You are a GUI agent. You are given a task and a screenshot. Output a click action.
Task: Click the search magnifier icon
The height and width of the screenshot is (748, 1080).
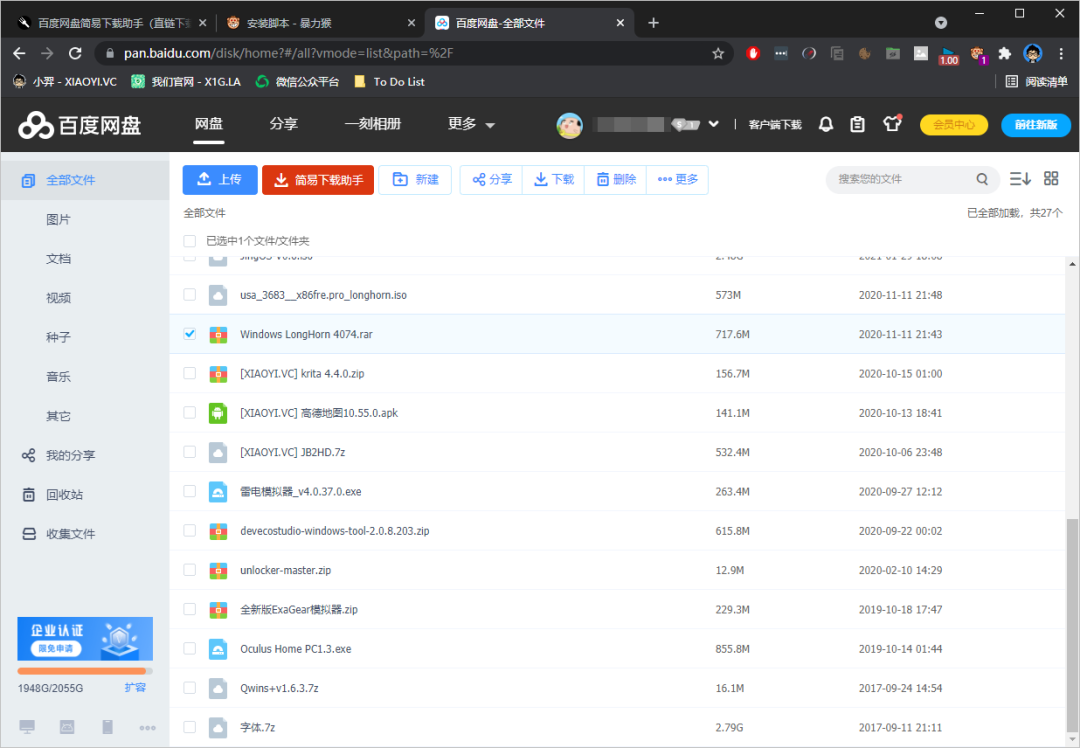click(982, 180)
